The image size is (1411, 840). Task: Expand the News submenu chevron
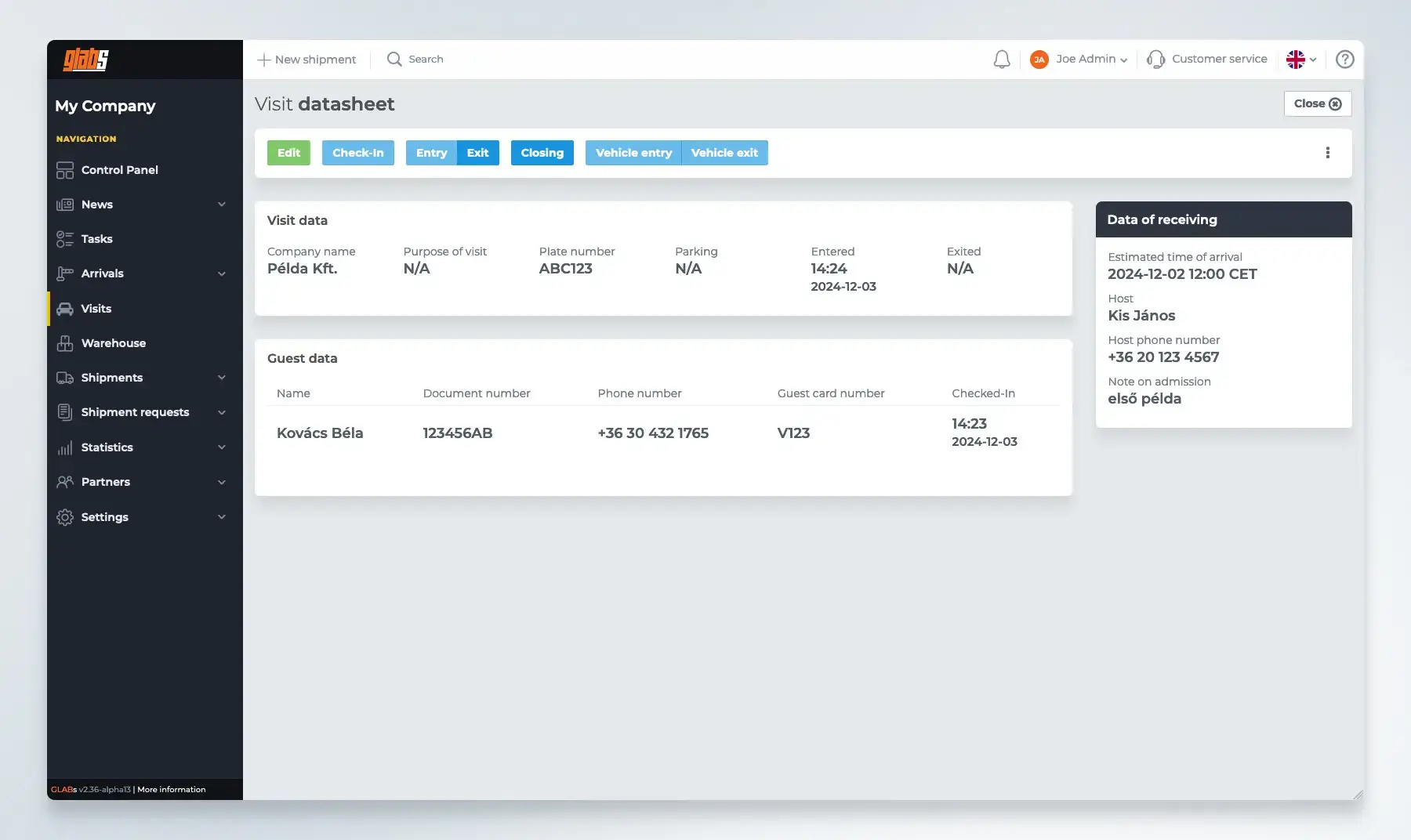click(222, 205)
